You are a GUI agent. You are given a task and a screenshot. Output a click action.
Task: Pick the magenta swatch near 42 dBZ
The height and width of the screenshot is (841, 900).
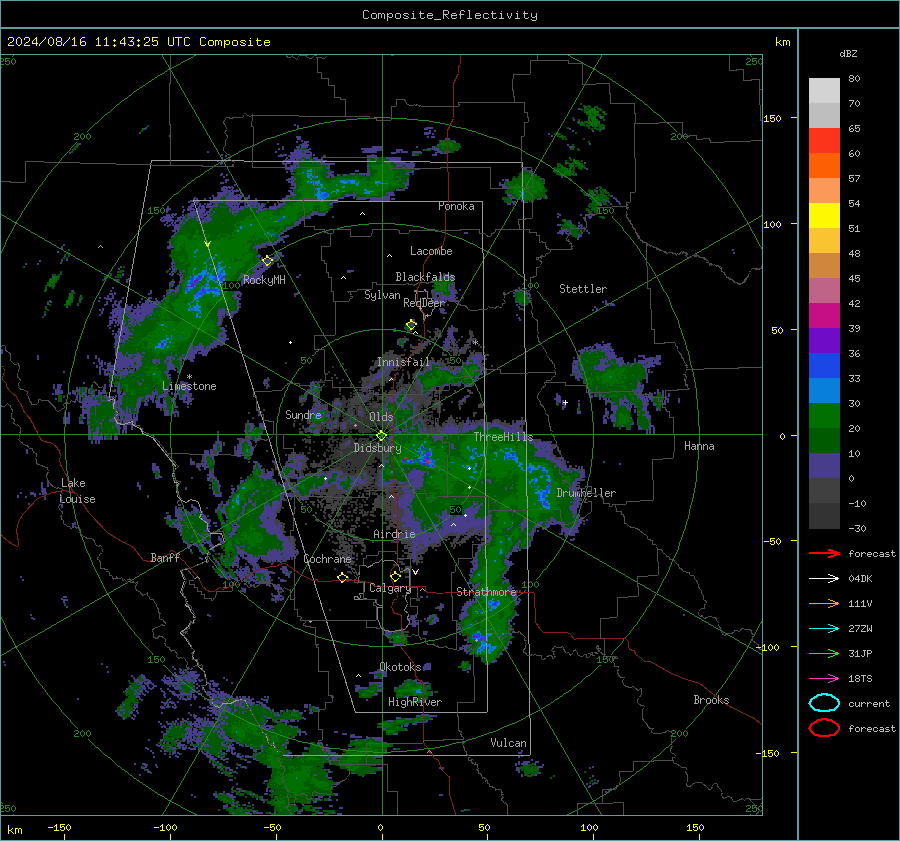coord(824,315)
